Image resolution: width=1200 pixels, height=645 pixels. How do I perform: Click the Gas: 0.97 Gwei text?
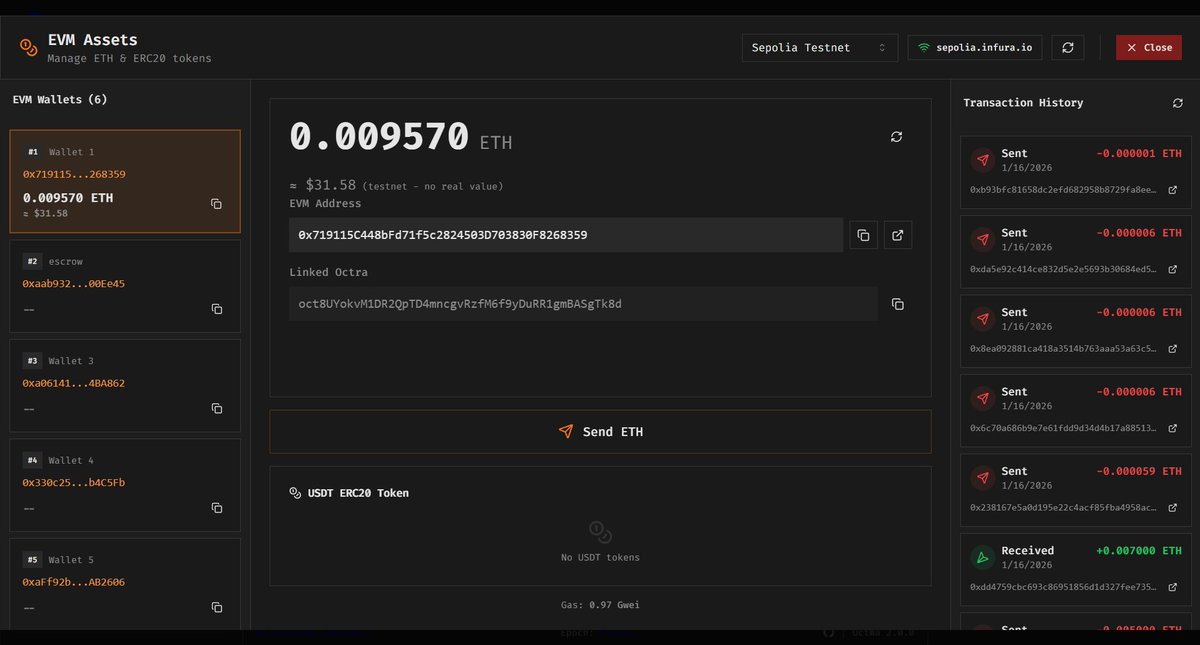(600, 605)
